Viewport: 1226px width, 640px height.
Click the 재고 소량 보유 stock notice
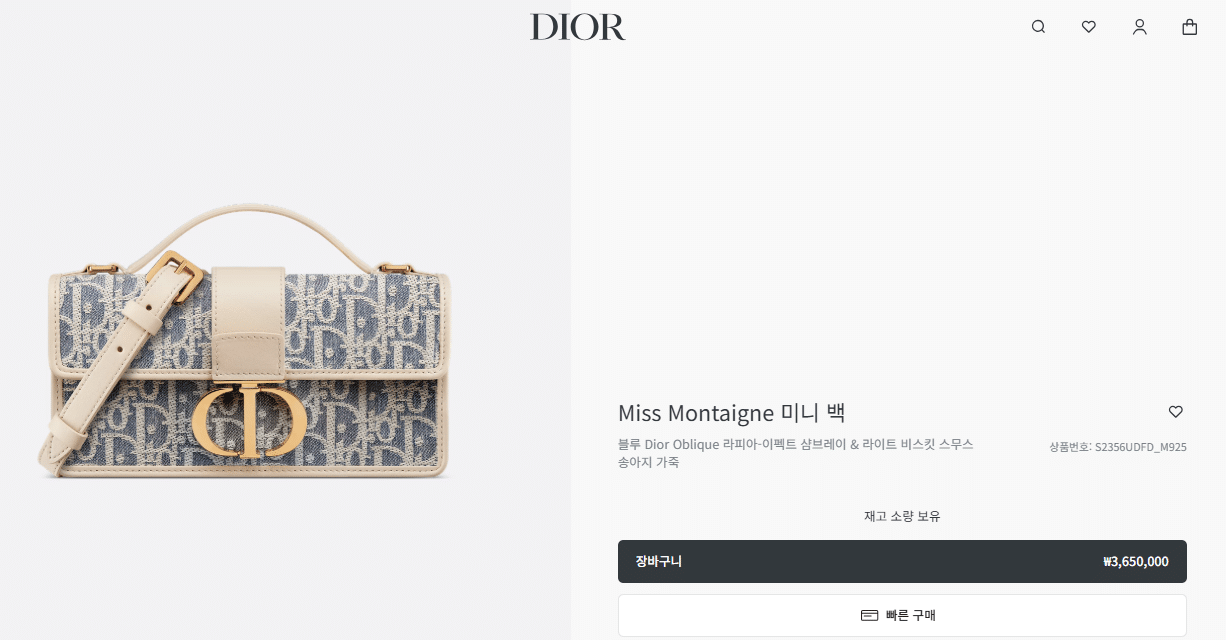click(x=902, y=516)
